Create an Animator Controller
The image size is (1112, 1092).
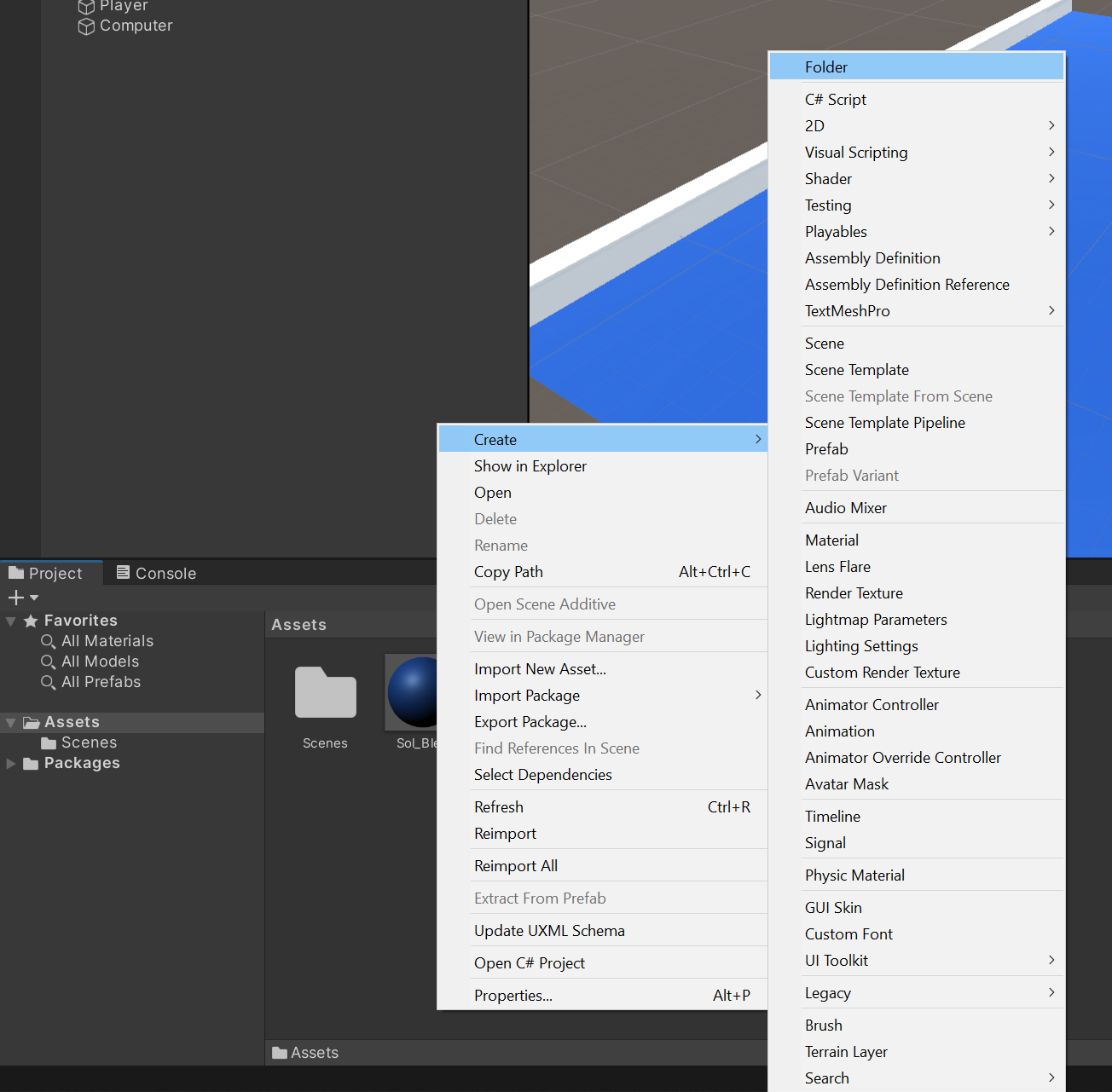point(917,705)
